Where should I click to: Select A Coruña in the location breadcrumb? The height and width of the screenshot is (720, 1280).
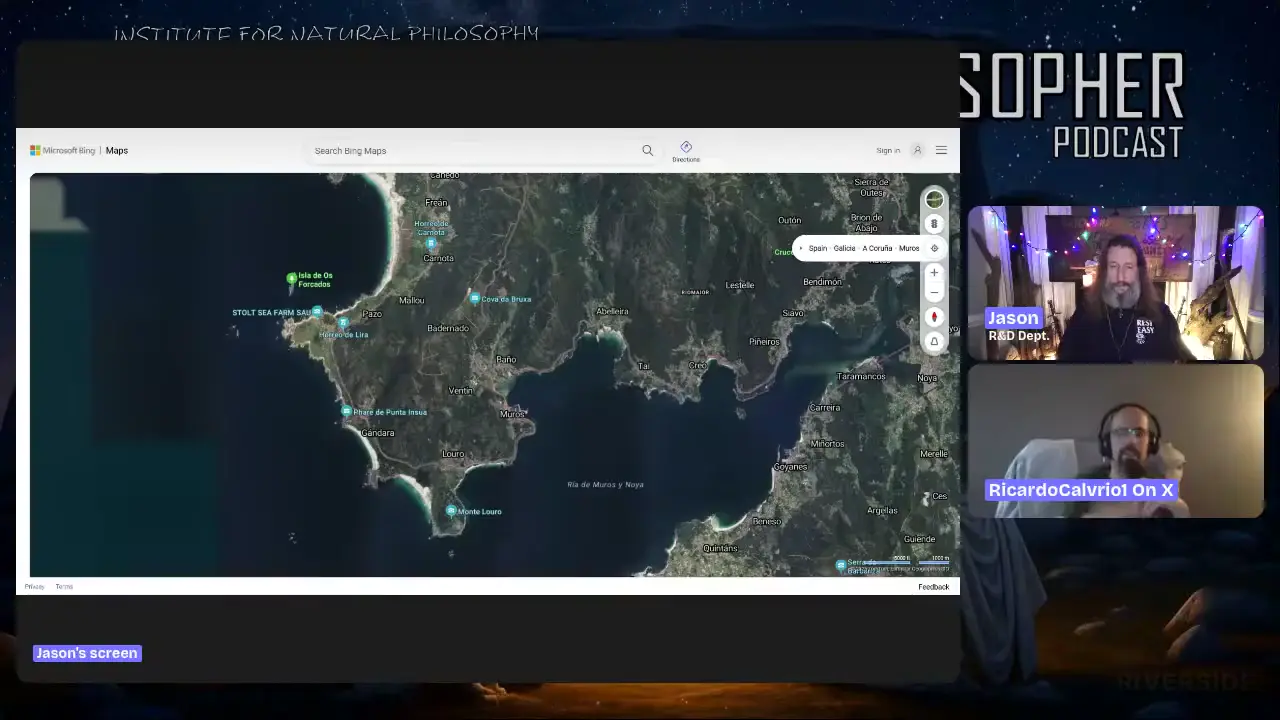coord(877,248)
